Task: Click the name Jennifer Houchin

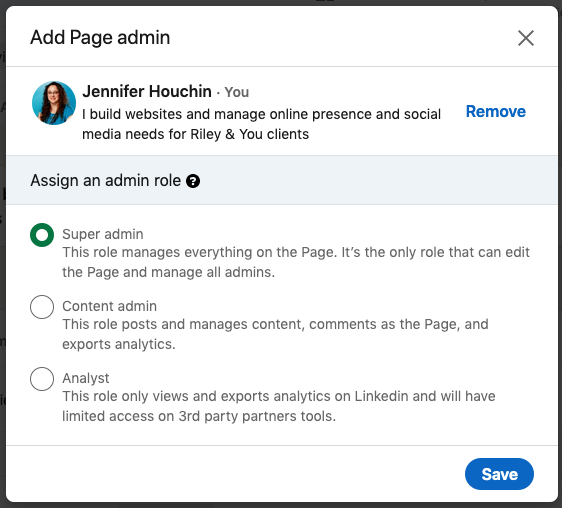Action: [147, 91]
